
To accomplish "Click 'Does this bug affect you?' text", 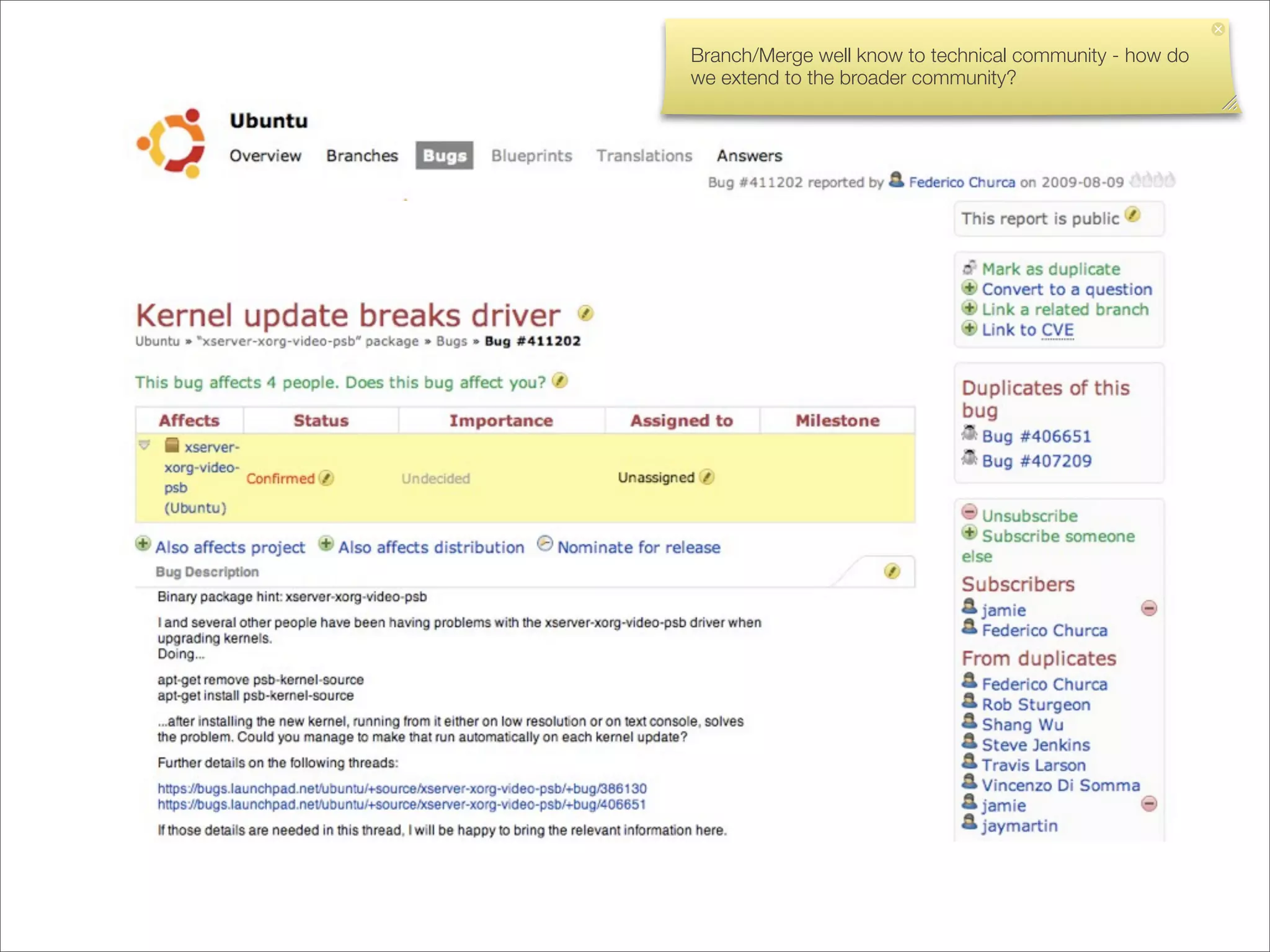I will click(x=446, y=382).
